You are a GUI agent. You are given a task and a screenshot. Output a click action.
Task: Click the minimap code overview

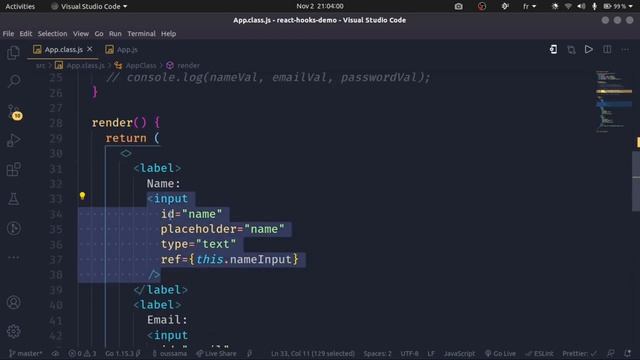(x=613, y=101)
